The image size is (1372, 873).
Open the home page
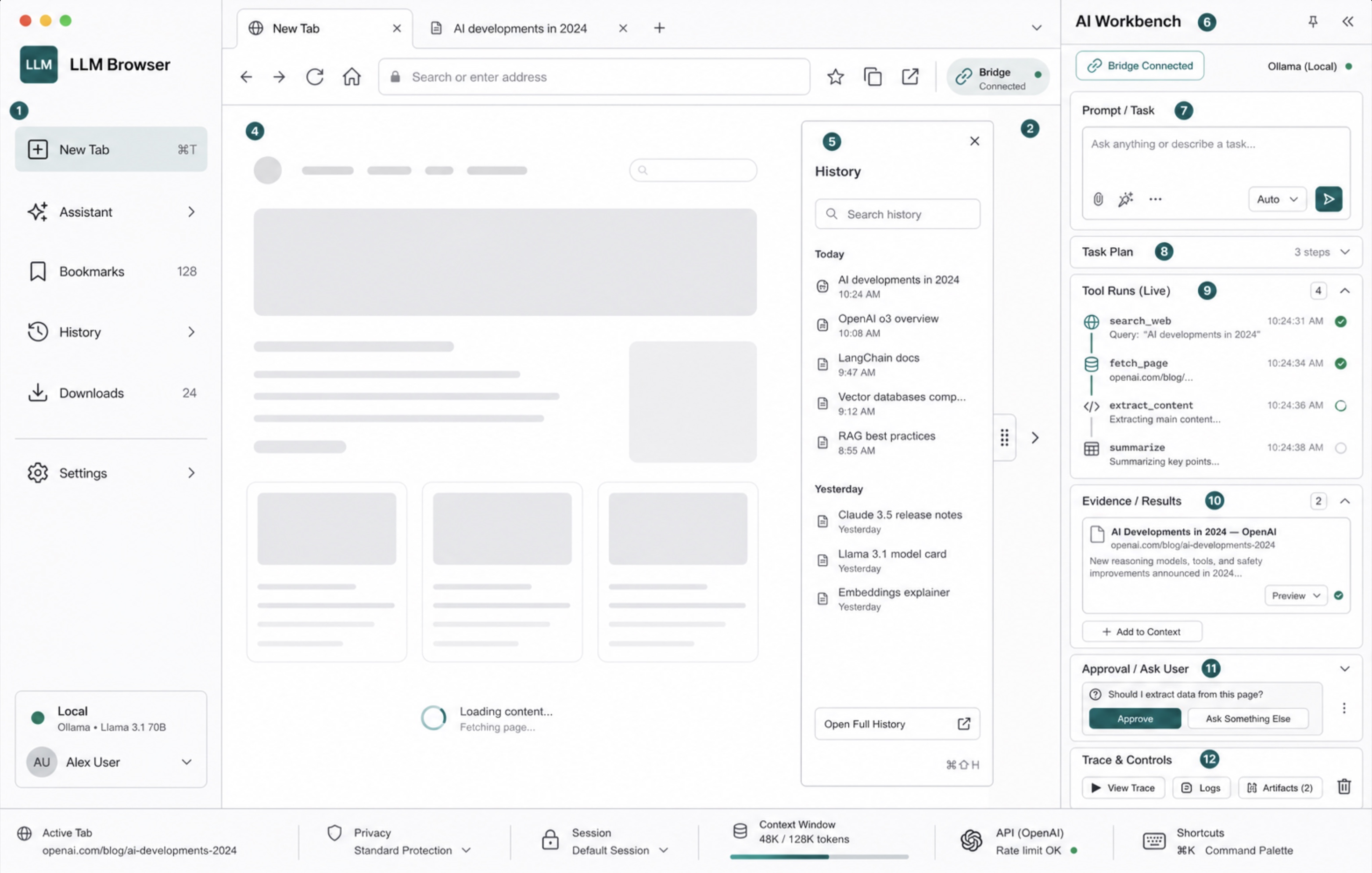(352, 76)
